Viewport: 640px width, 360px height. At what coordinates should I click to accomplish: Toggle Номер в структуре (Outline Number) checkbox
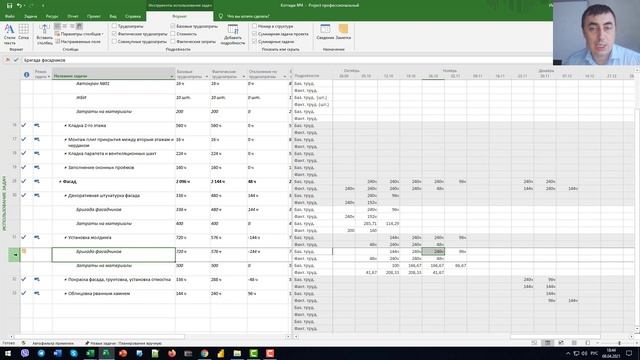pos(254,26)
